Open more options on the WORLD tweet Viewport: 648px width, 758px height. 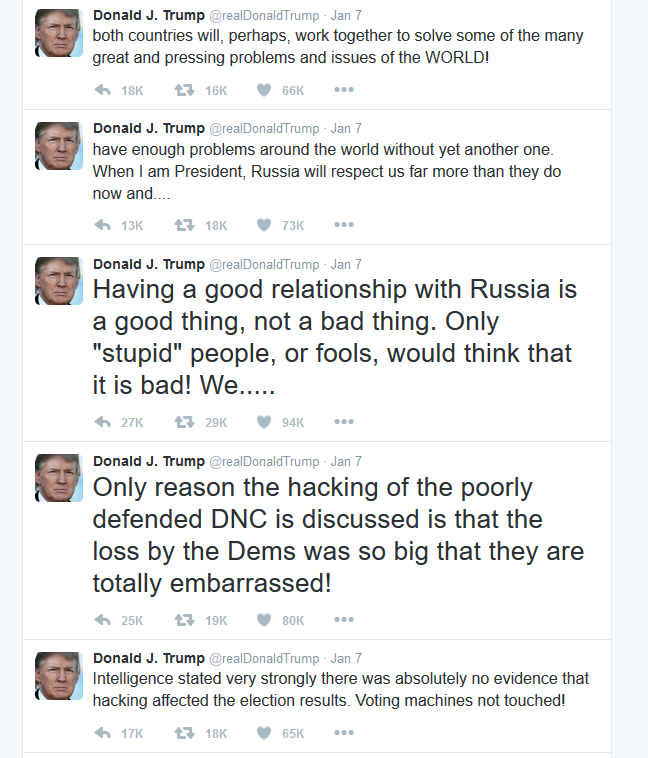[344, 90]
